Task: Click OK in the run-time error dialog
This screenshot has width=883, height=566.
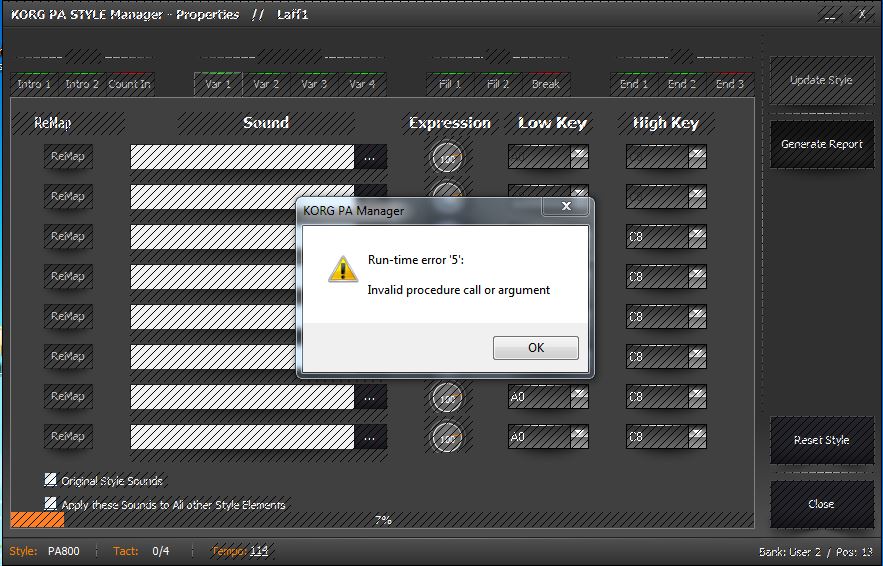Action: [536, 347]
